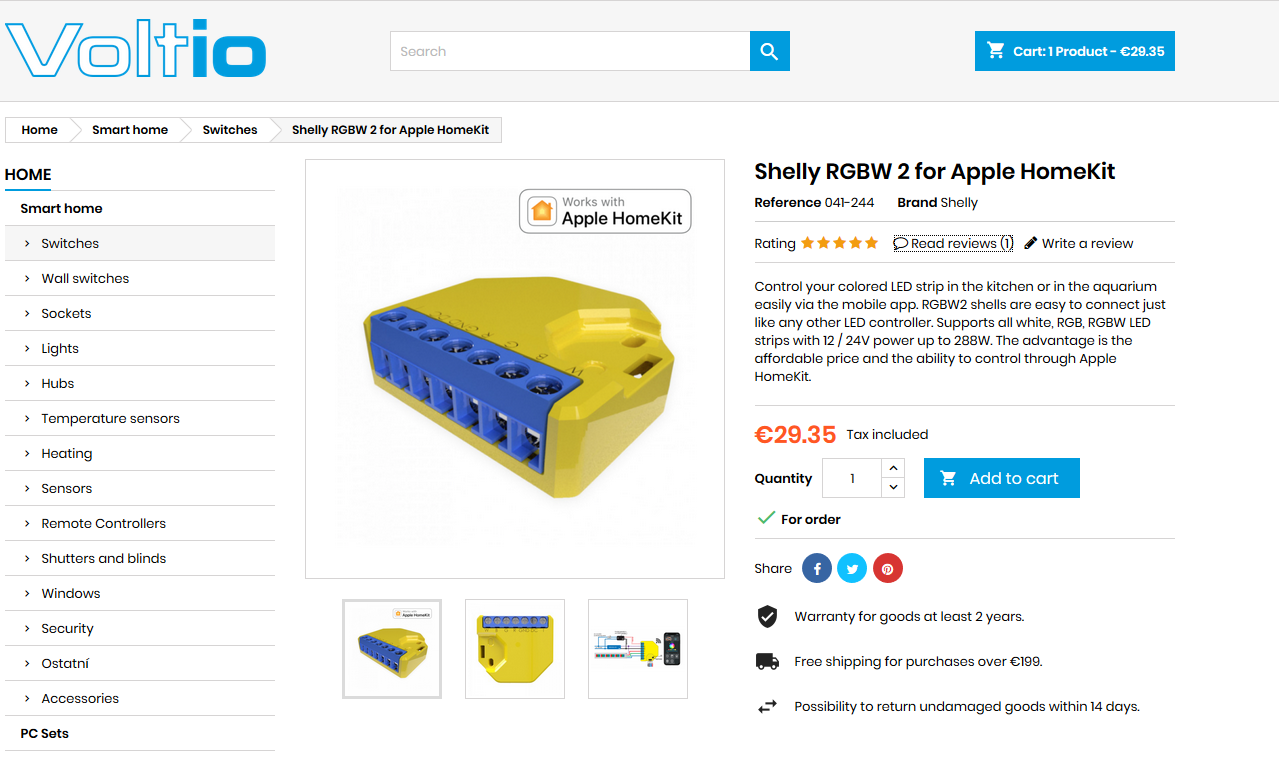
Task: Expand the Sockets category chevron
Action: tap(27, 314)
